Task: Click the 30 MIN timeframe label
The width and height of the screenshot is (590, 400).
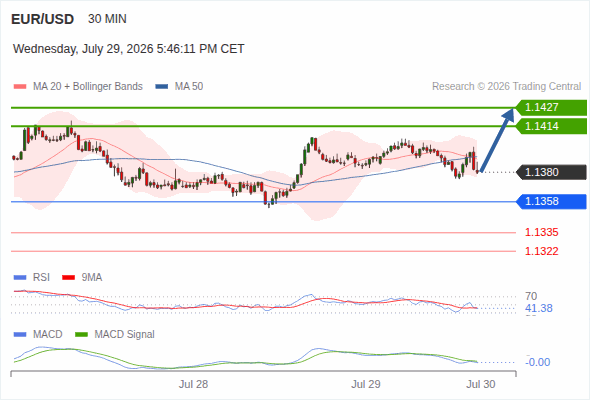Action: (x=107, y=19)
